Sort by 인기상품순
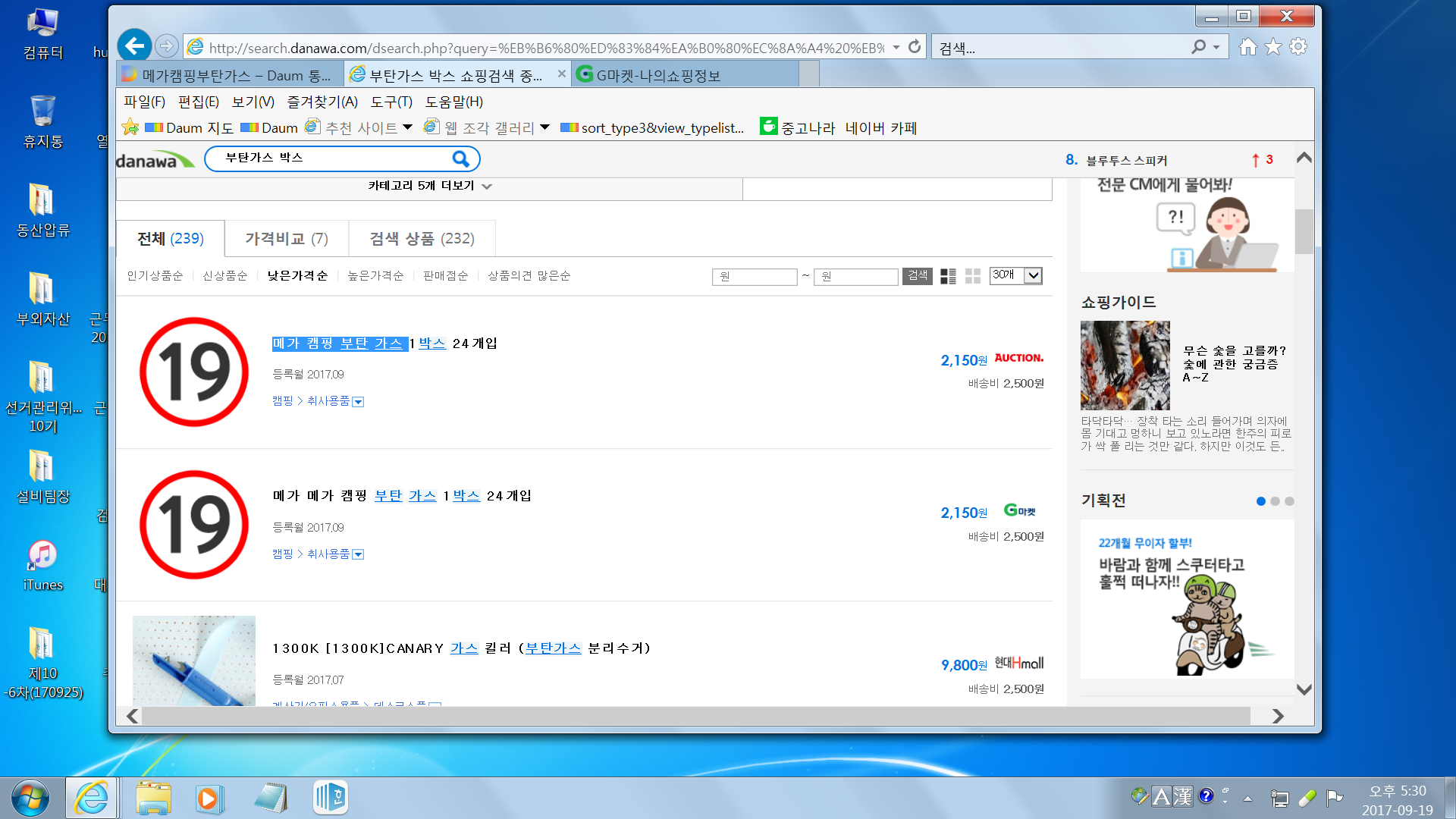This screenshot has width=1456, height=819. pos(155,276)
